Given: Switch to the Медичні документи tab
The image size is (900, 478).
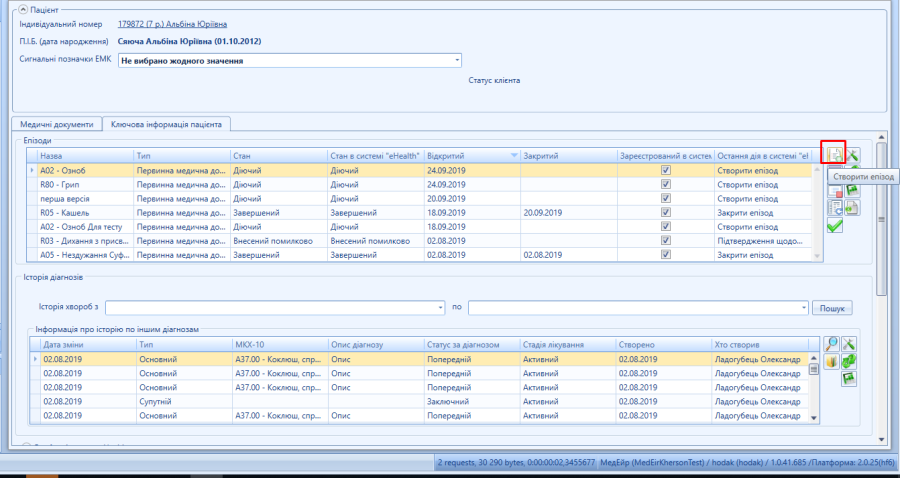Looking at the screenshot, I should coord(56,124).
